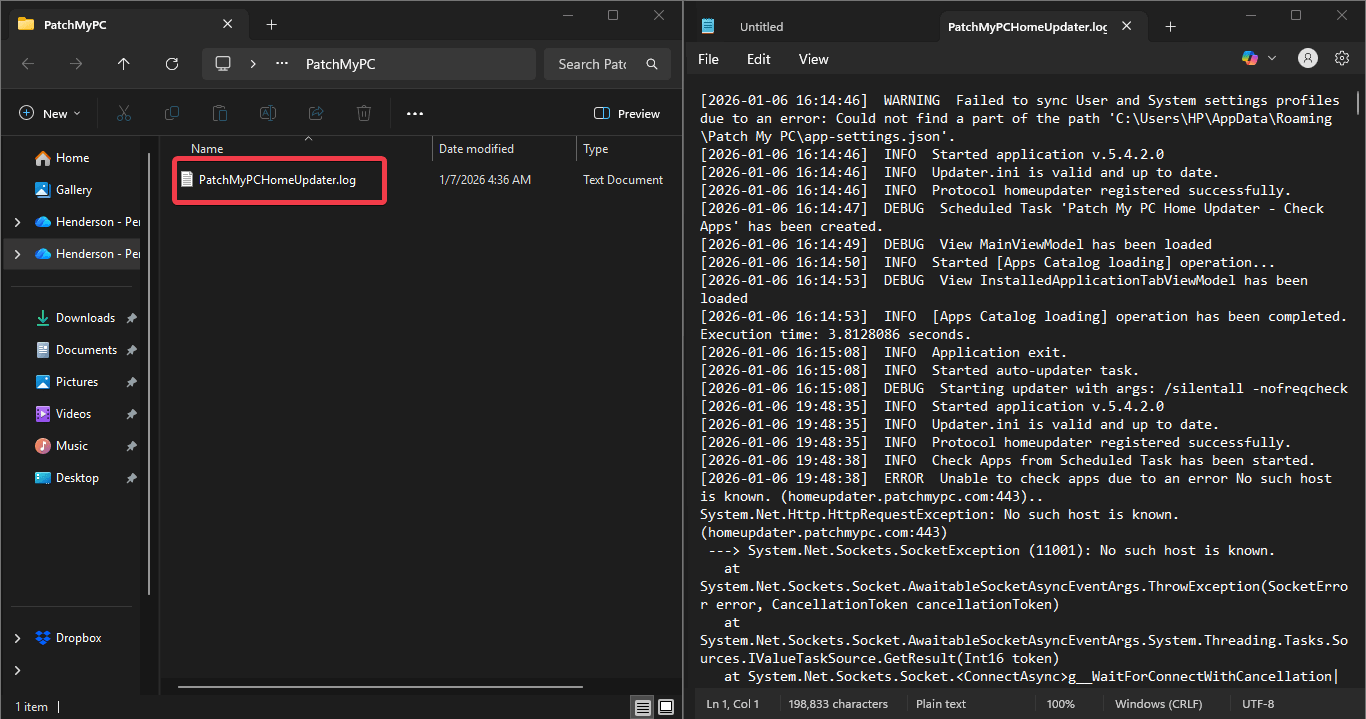Open the Downloads folder in sidebar
Screen dimensions: 1366x719
click(85, 318)
